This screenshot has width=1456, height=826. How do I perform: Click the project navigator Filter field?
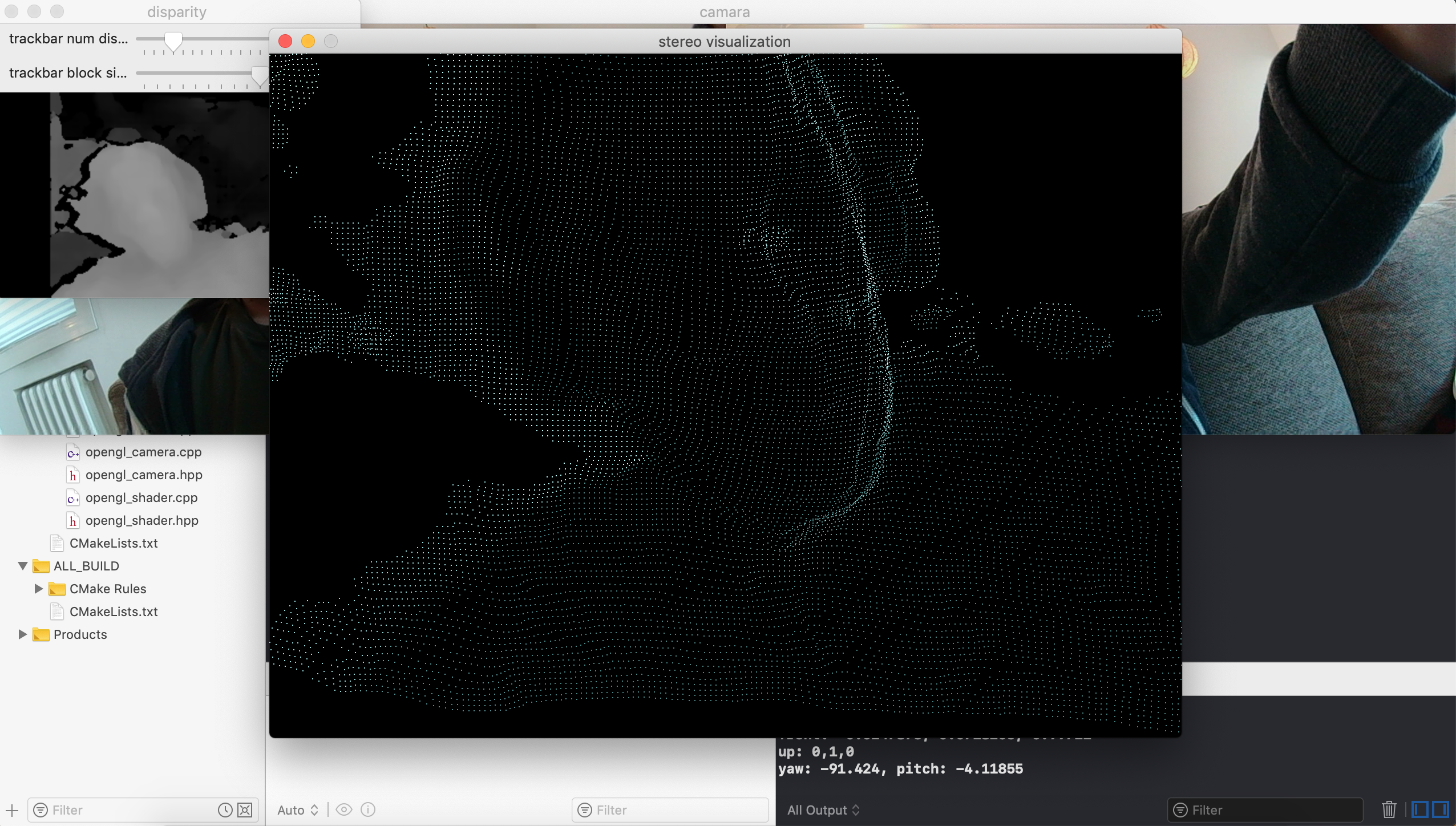point(128,810)
